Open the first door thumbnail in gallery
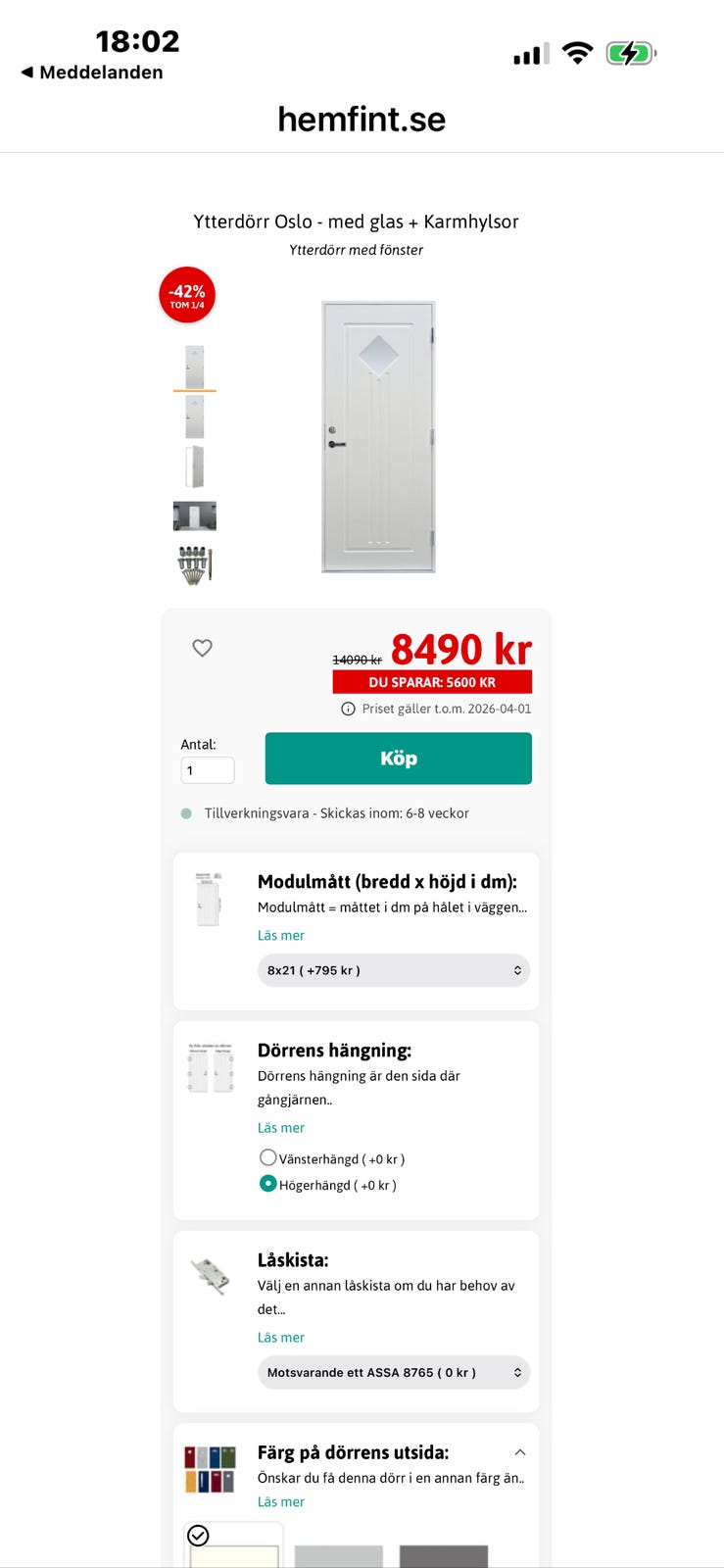The image size is (724, 1568). (x=194, y=365)
